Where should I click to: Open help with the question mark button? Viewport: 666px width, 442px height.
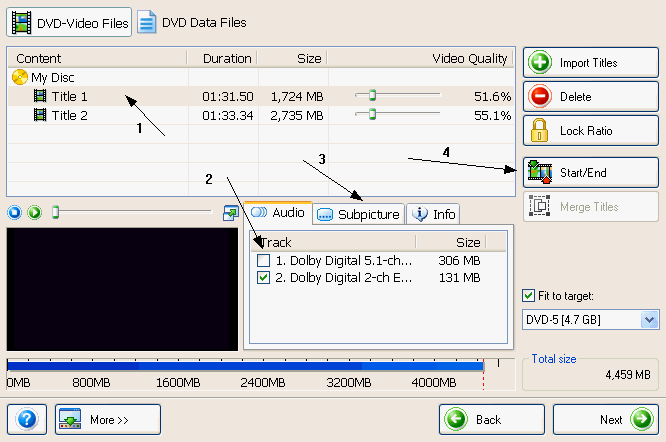[27, 419]
